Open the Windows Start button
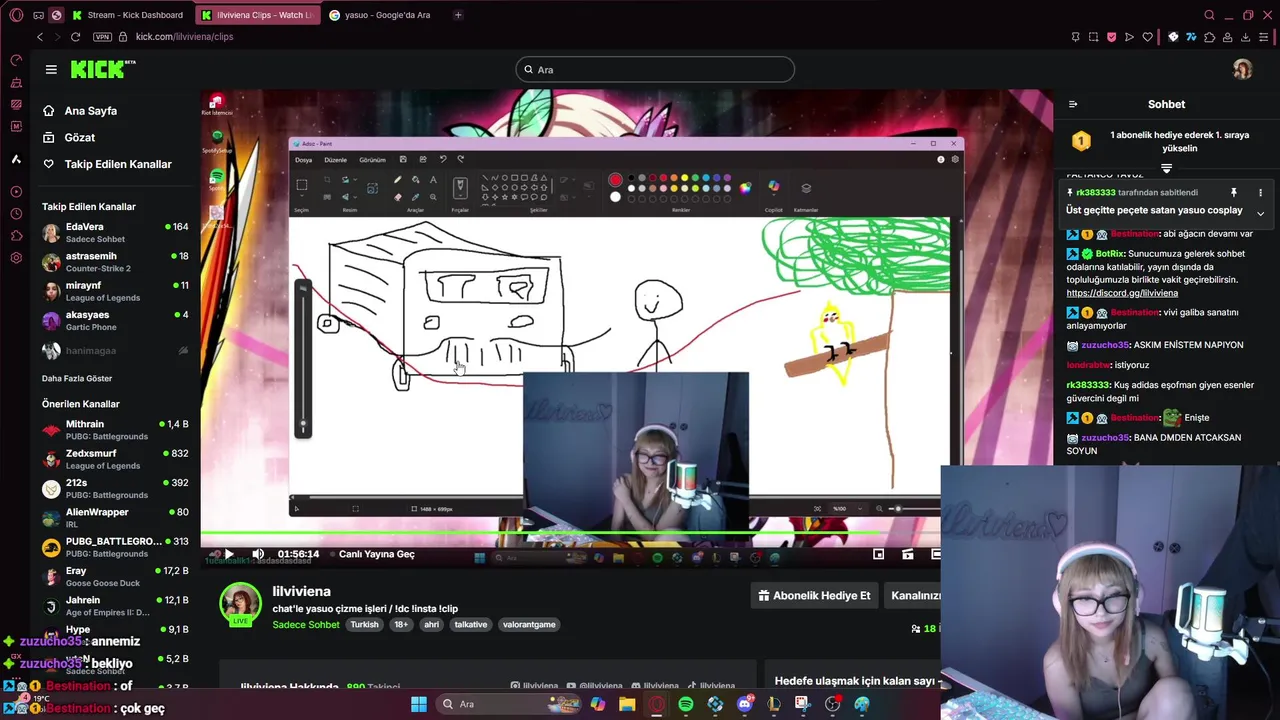This screenshot has width=1280, height=720. coord(419,704)
